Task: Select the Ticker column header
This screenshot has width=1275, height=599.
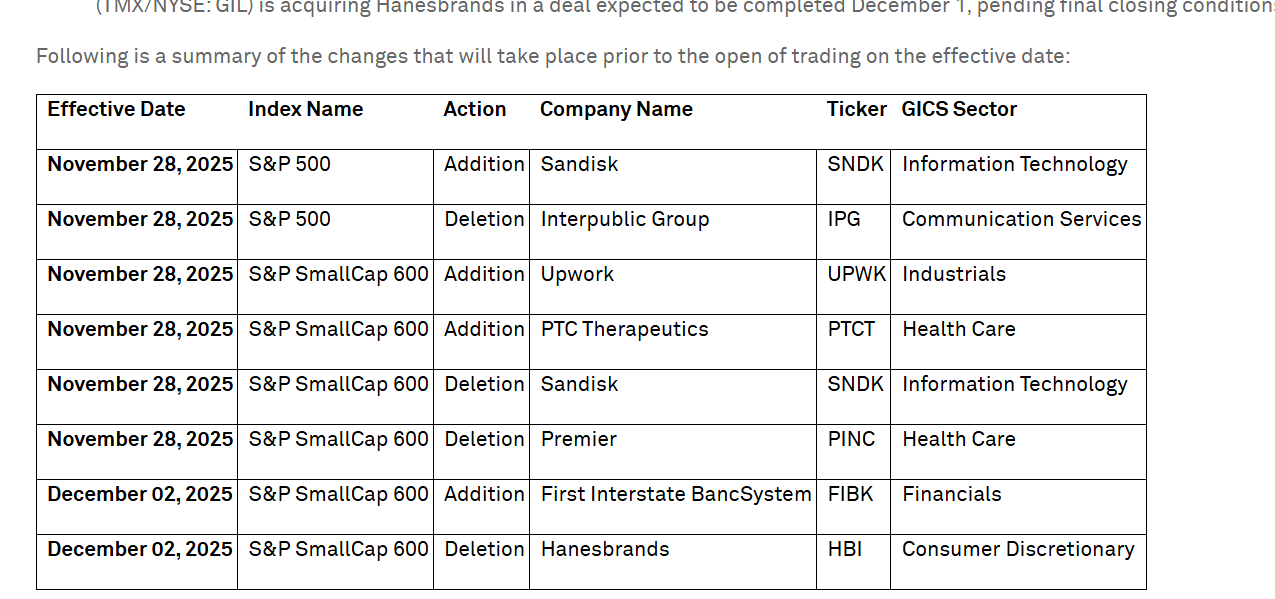Action: [857, 110]
